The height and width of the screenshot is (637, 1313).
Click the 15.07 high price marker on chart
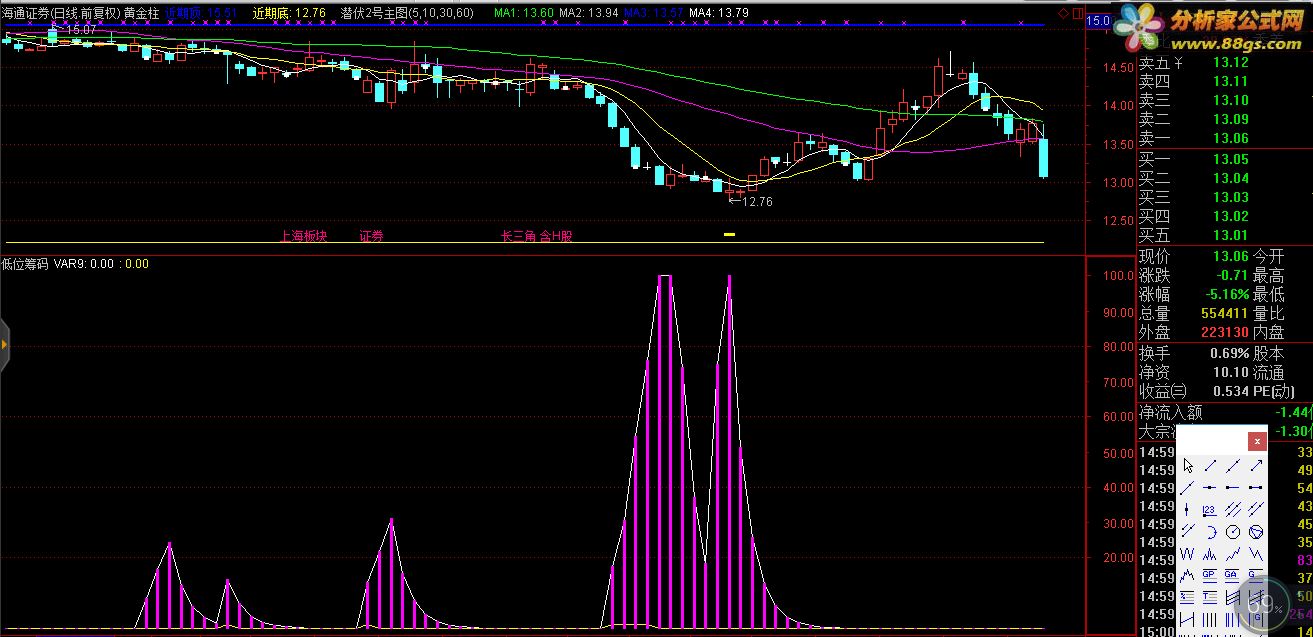coord(80,30)
